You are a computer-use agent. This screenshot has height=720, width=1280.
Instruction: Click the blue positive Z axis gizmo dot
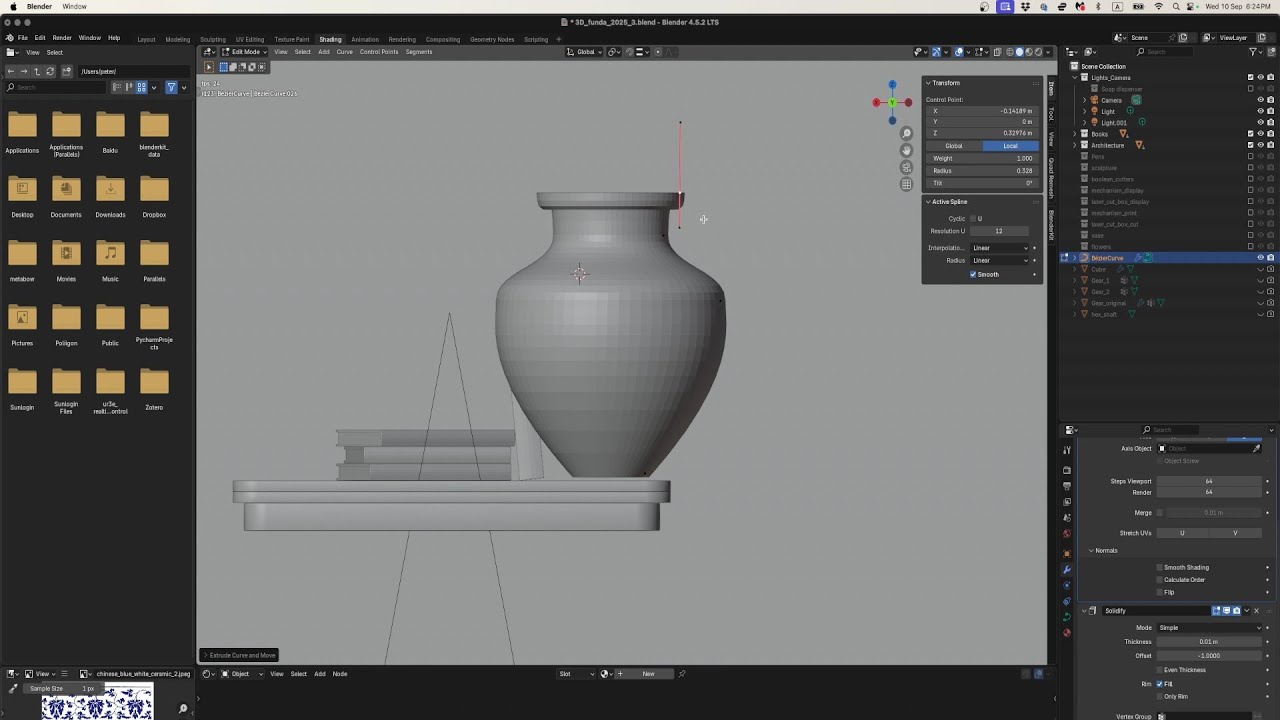coord(892,84)
